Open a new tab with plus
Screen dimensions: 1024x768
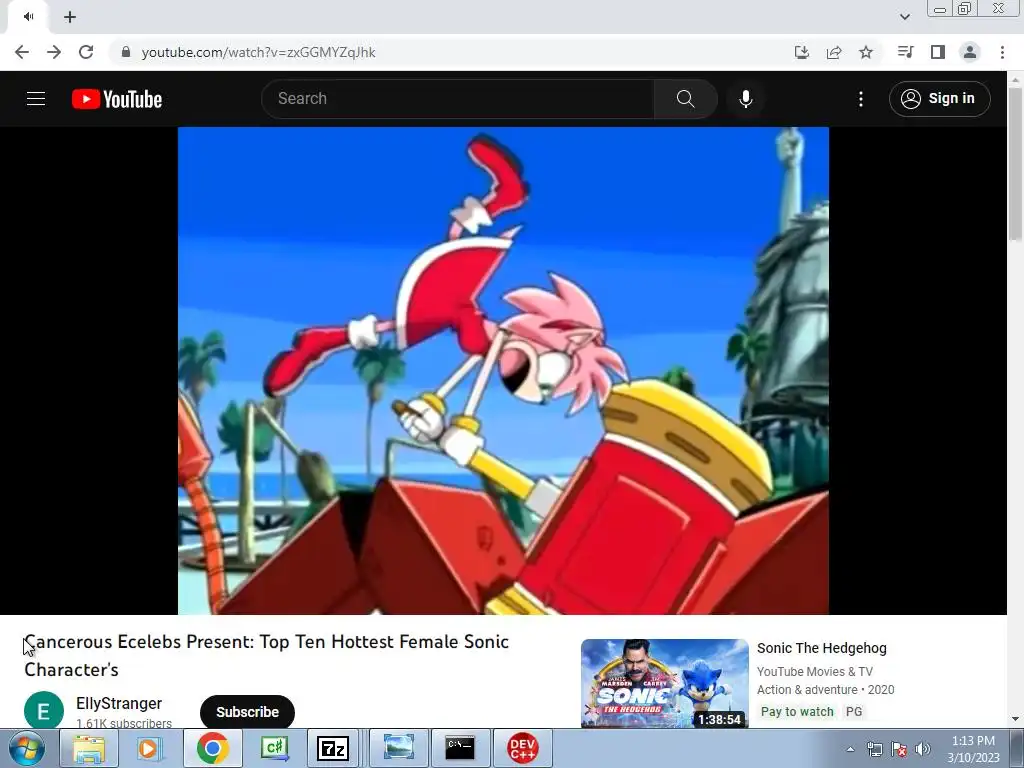tap(70, 17)
